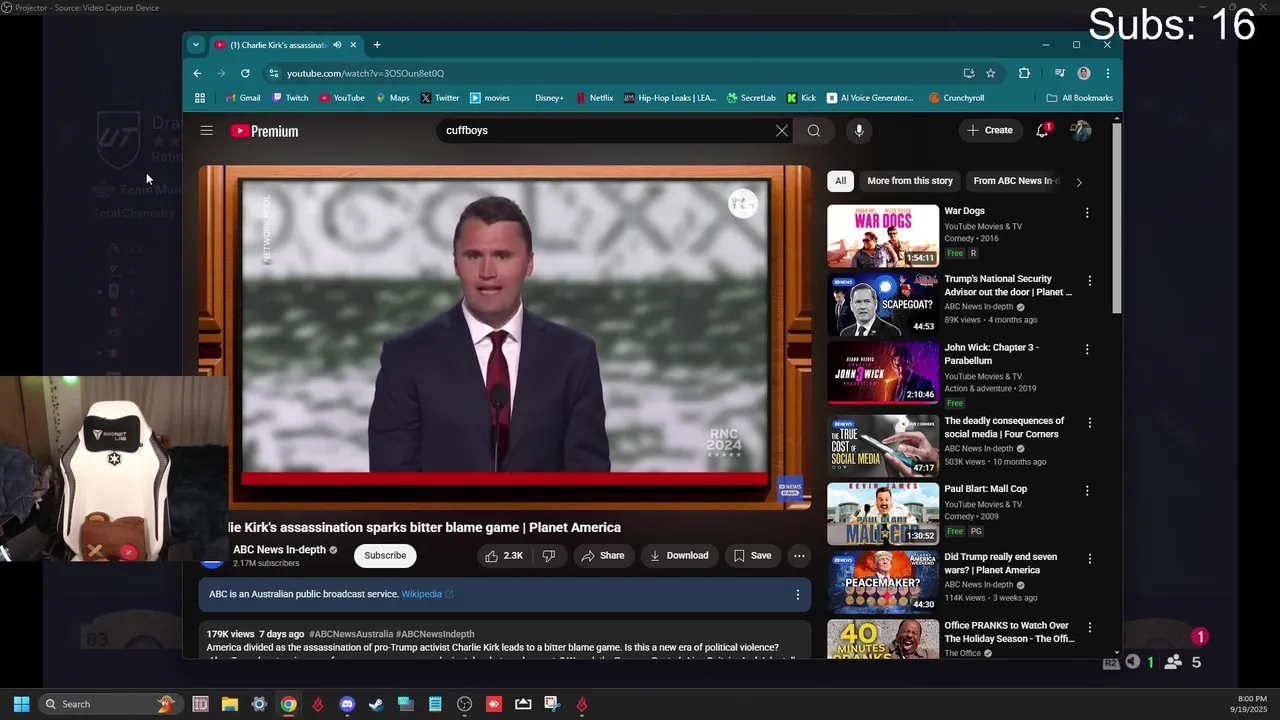Open Chrome media controls icon
This screenshot has width=1280, height=720.
click(1060, 73)
